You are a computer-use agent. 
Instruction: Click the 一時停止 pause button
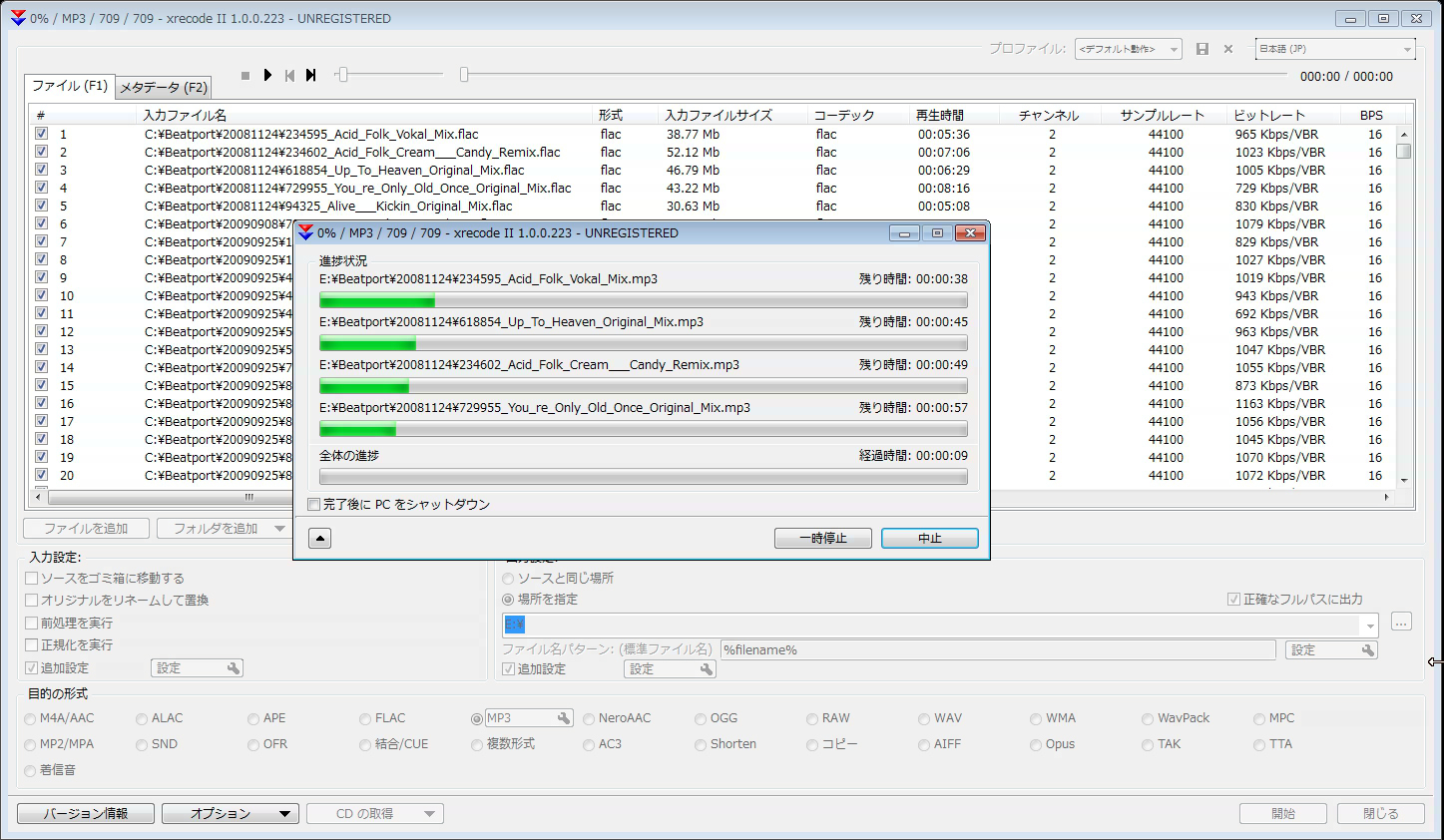tap(823, 539)
